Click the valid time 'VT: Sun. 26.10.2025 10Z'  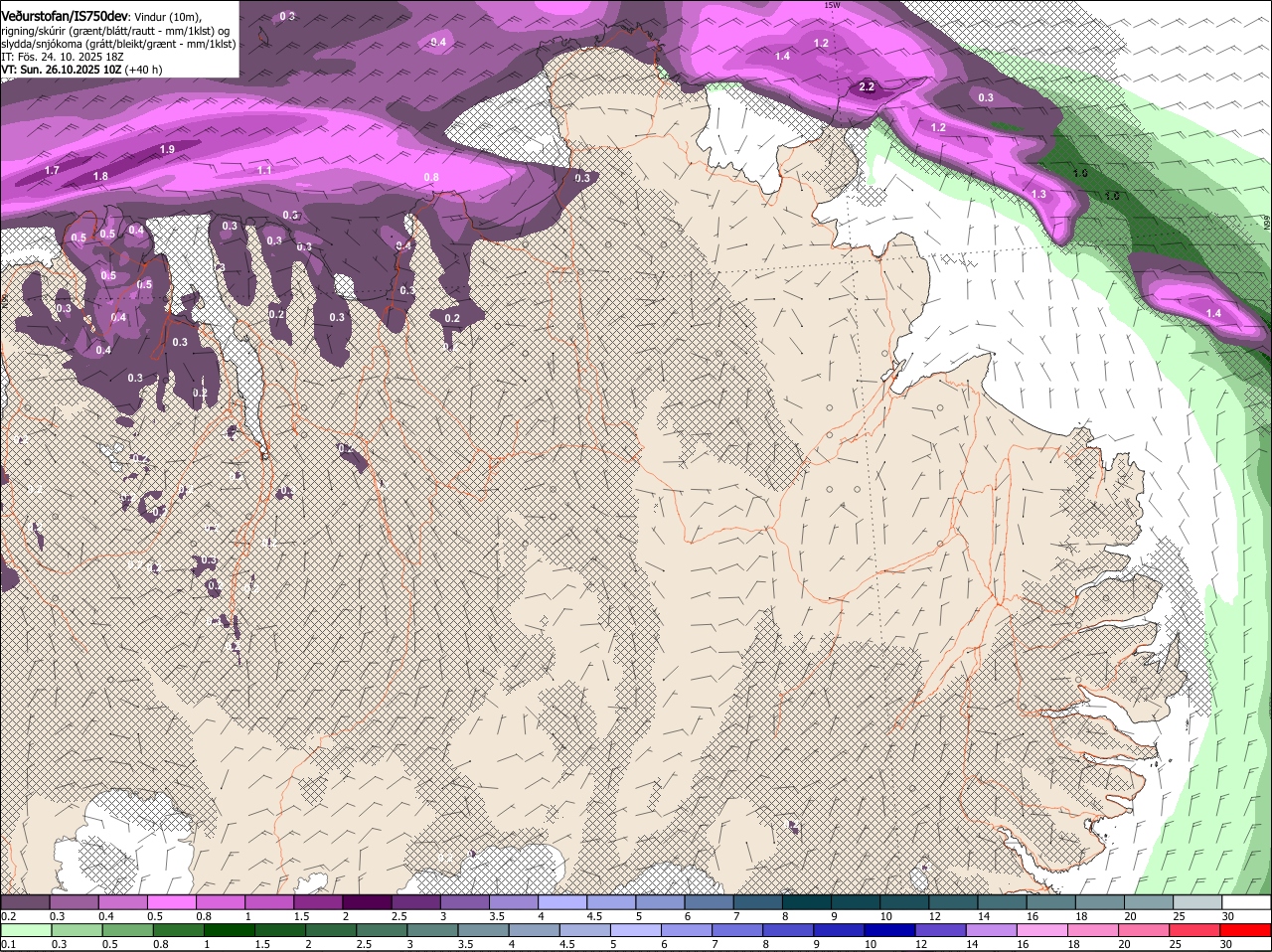point(61,70)
